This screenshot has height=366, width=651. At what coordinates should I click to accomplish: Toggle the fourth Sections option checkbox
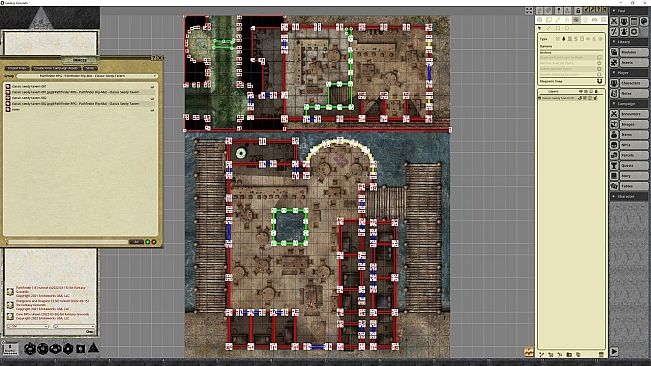coord(599,75)
